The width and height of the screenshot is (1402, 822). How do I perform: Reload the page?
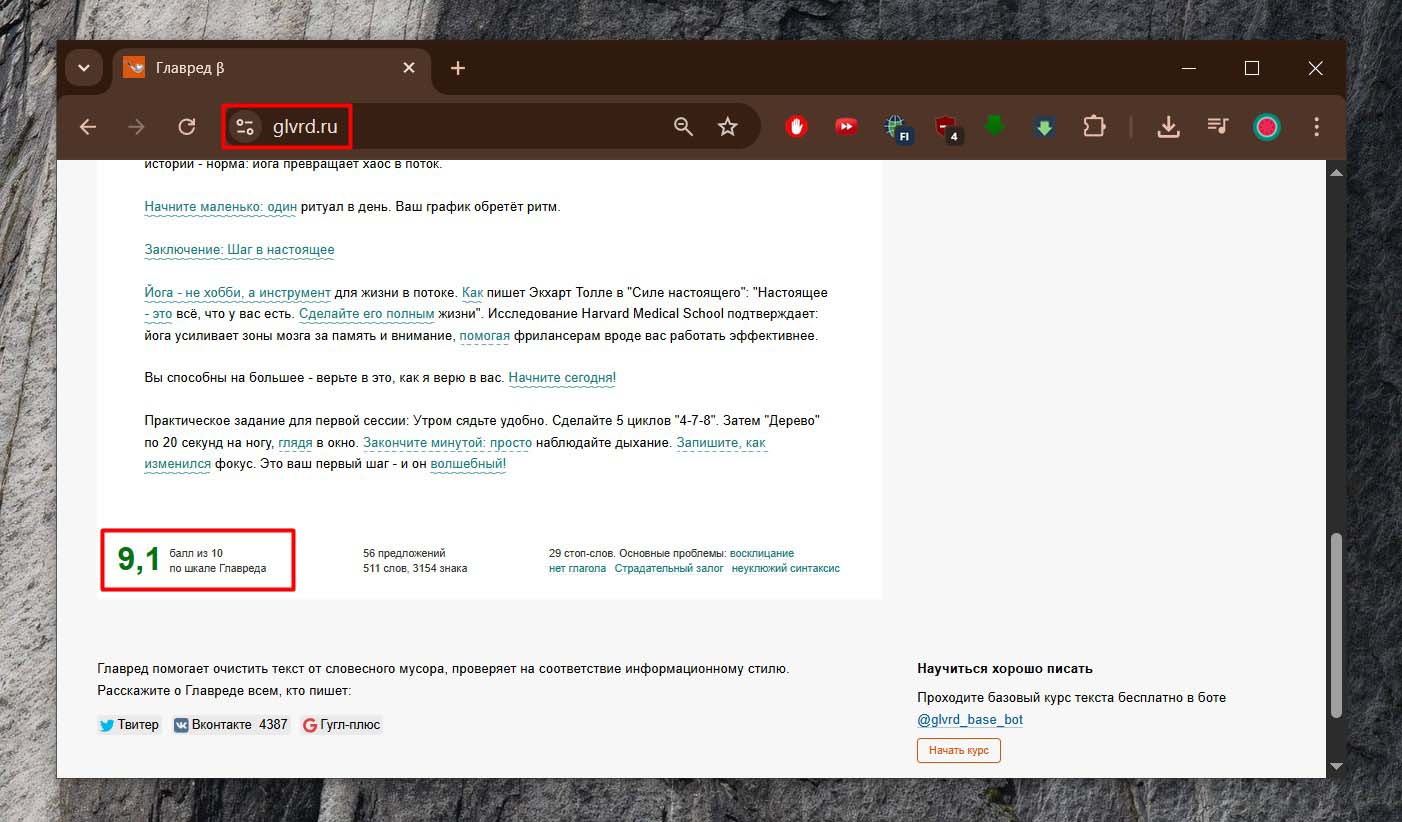pos(186,127)
